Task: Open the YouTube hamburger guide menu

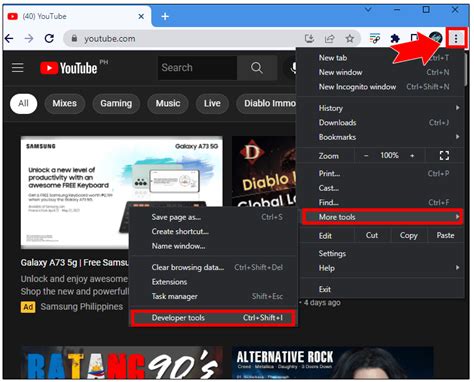Action: [18, 68]
